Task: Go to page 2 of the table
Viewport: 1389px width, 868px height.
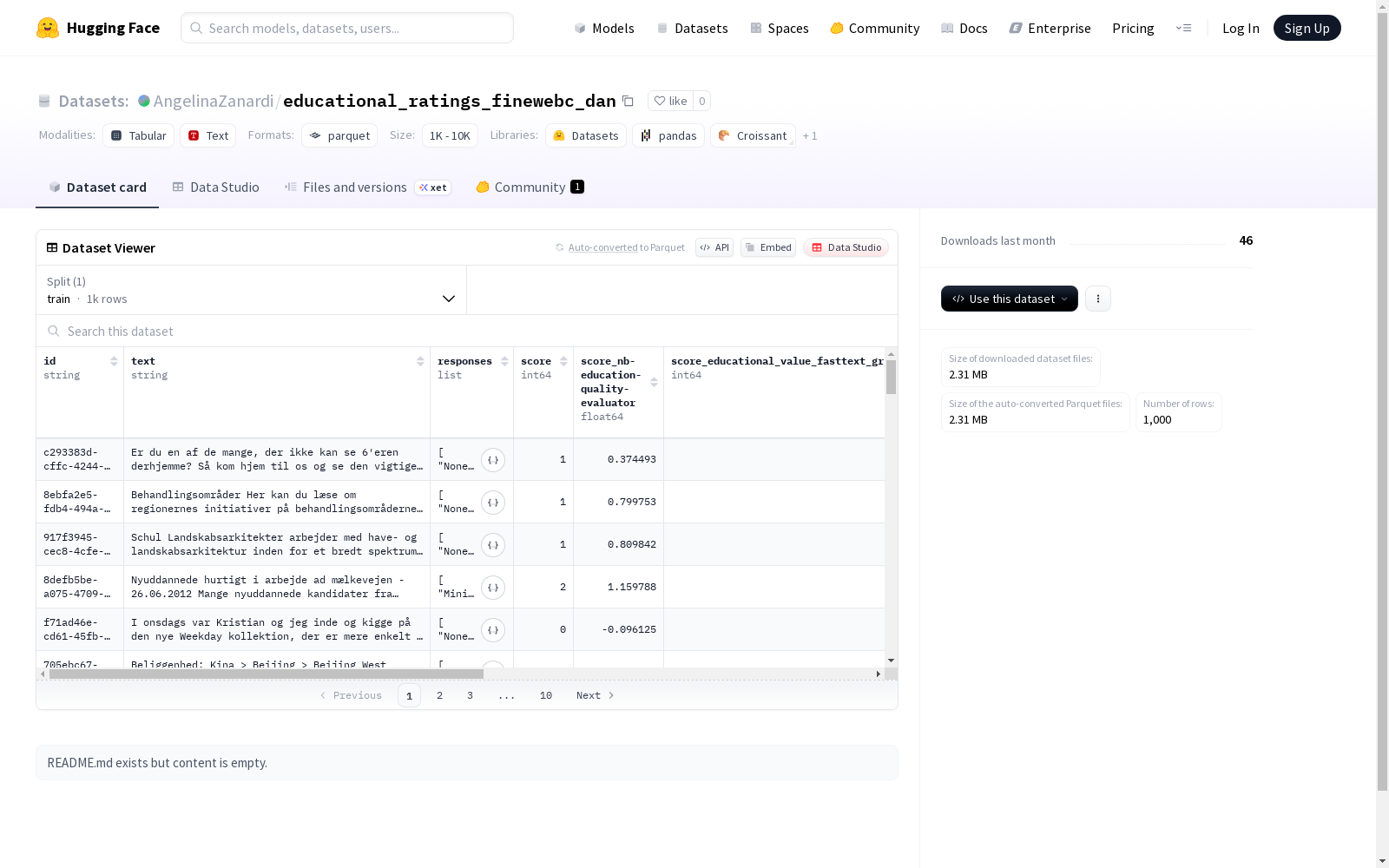Action: pyautogui.click(x=440, y=695)
